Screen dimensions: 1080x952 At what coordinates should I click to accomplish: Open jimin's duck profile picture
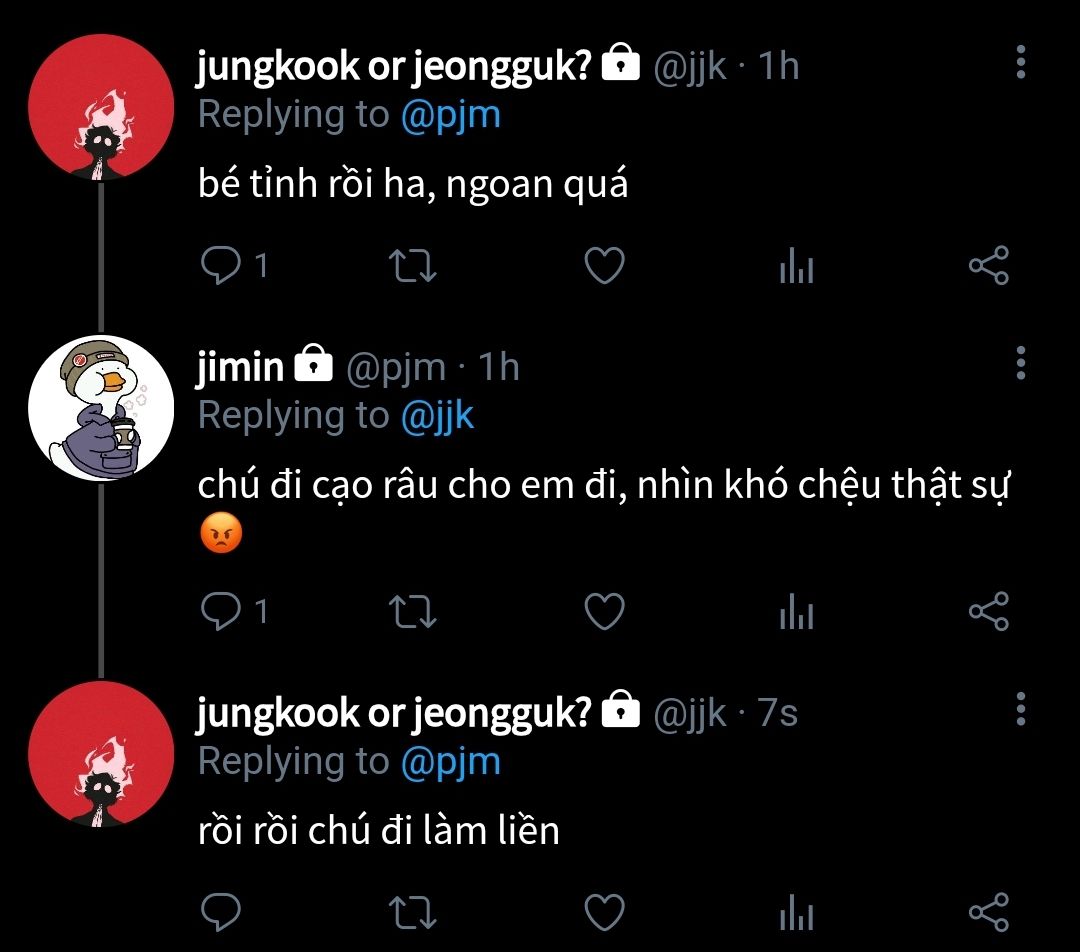pyautogui.click(x=100, y=407)
